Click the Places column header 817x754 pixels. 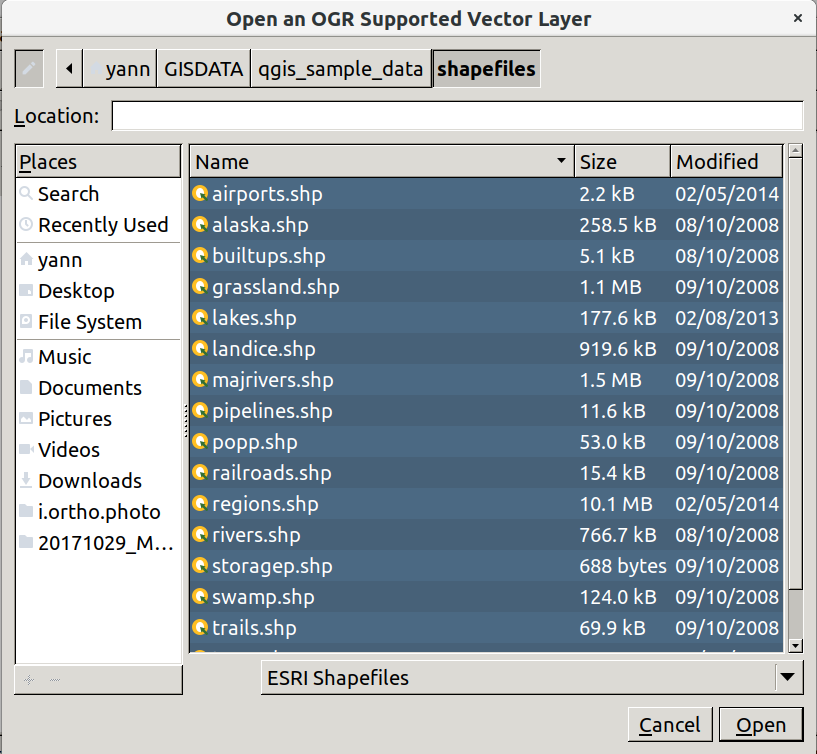[x=98, y=162]
